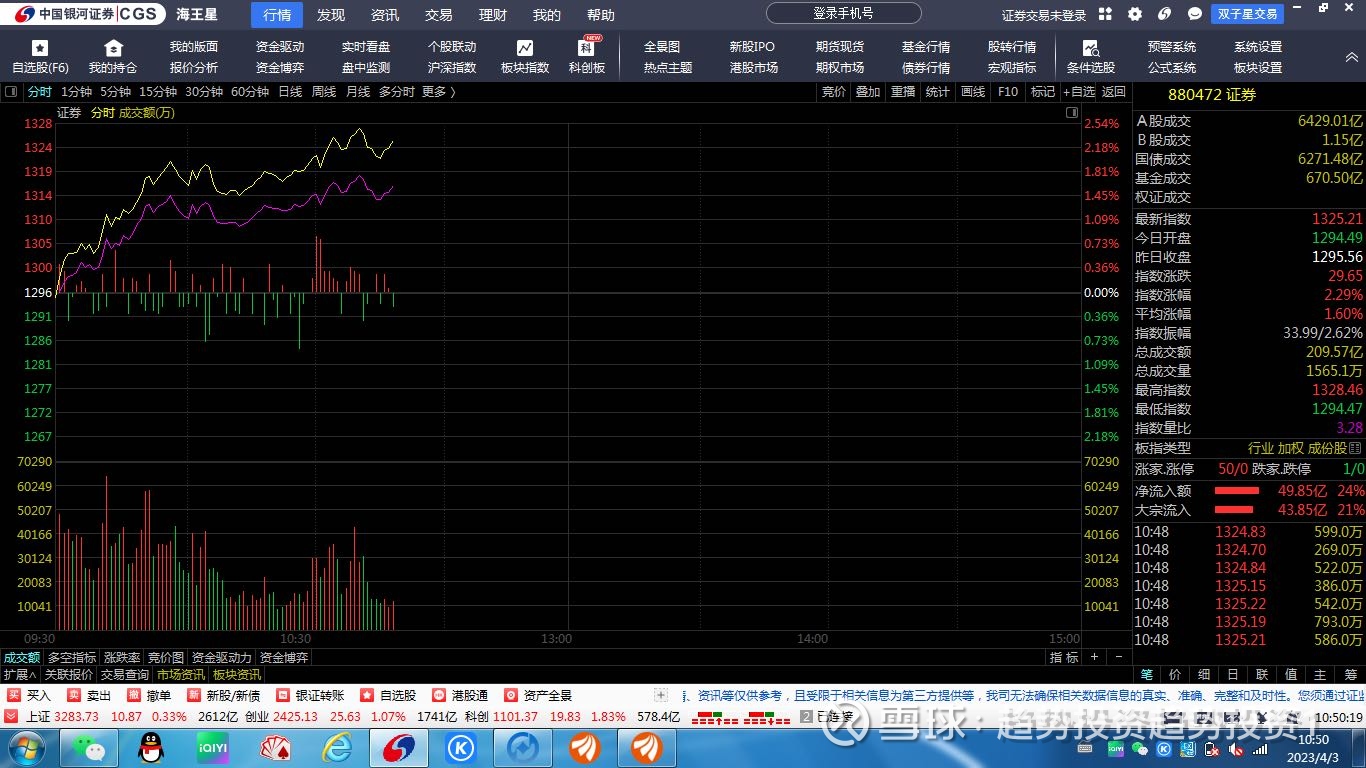This screenshot has height=768, width=1366.
Task: 切换到重播模式
Action: [902, 91]
